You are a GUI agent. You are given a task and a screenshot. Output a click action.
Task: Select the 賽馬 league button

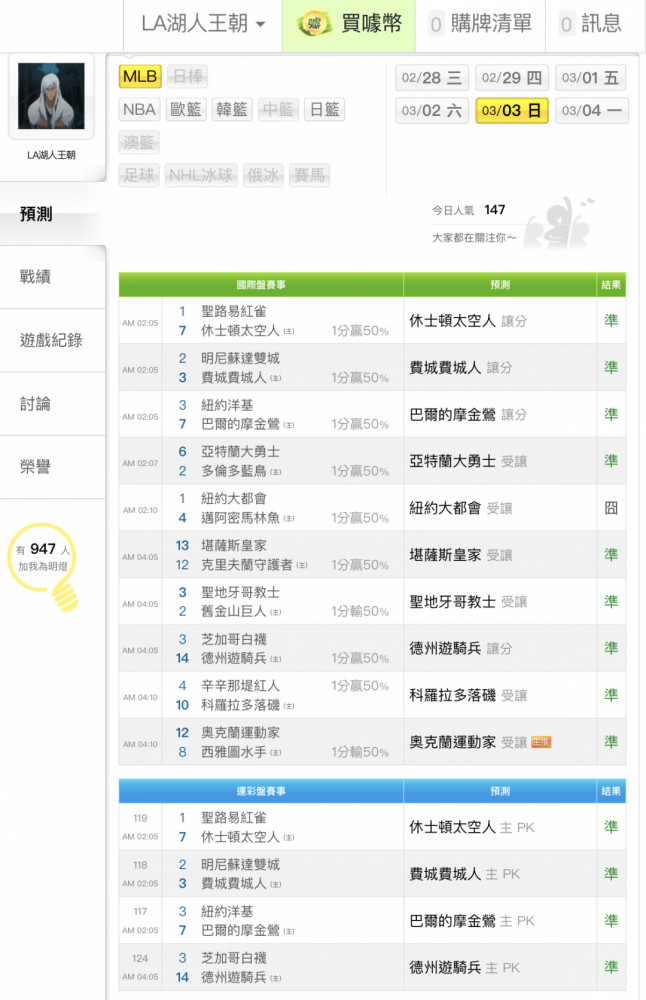pos(309,175)
